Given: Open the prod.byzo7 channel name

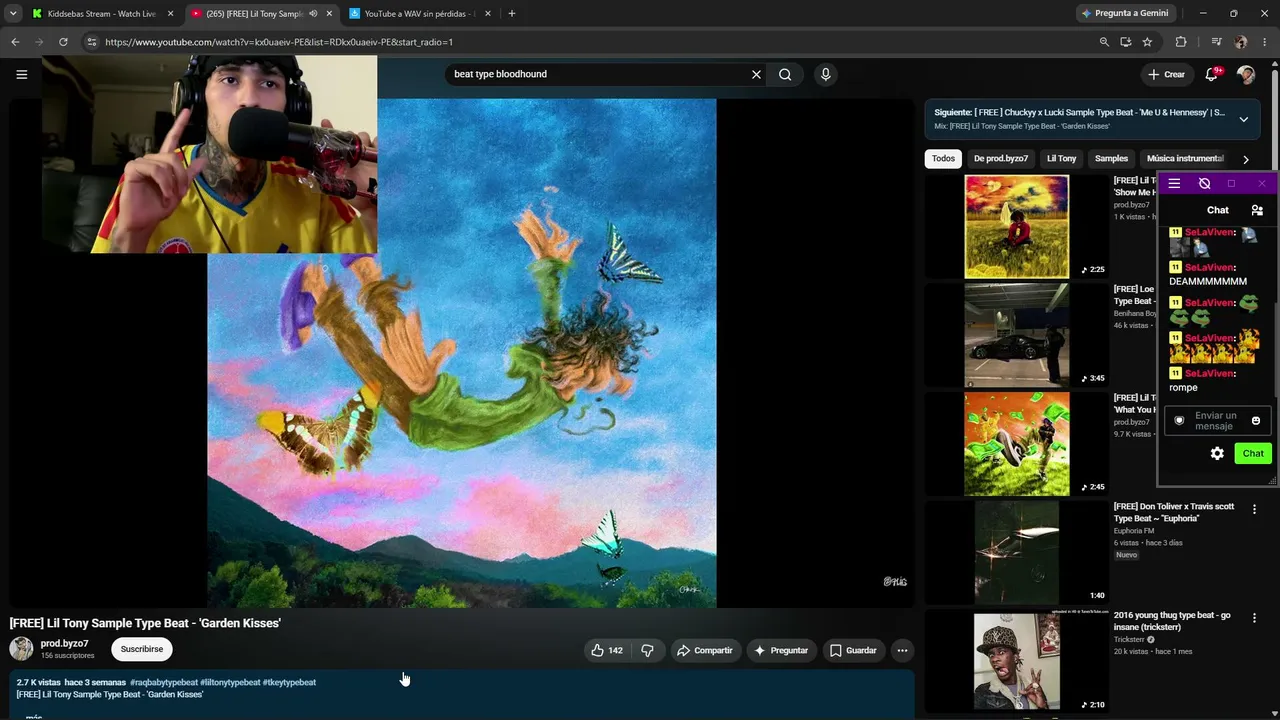Looking at the screenshot, I should tap(65, 644).
